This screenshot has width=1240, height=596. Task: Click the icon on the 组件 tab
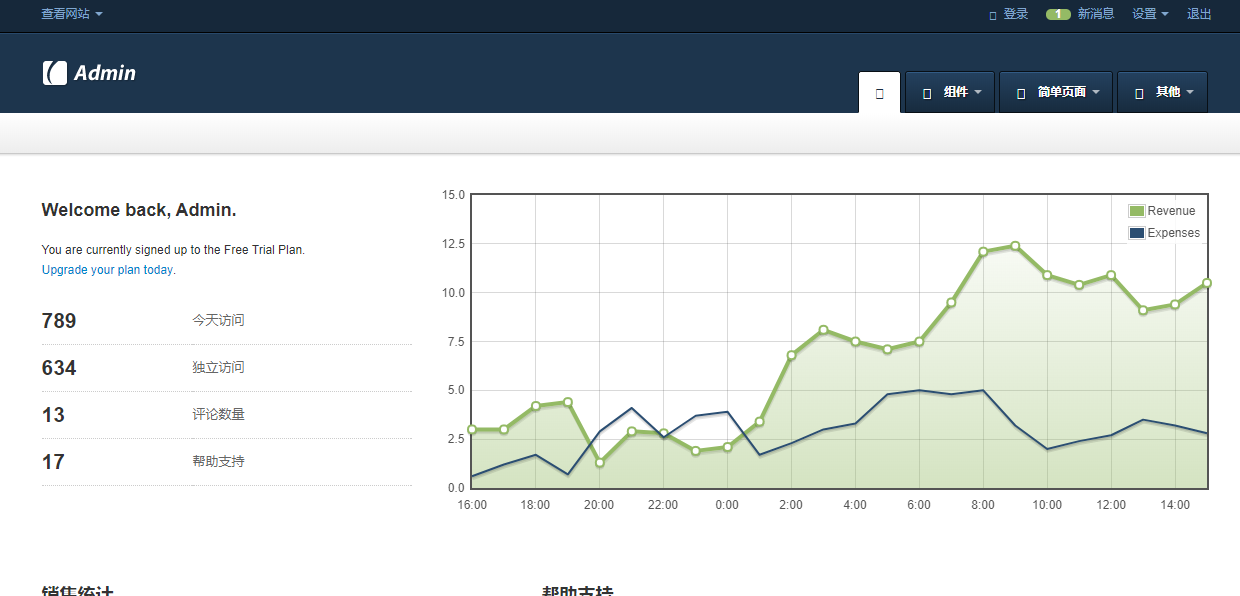[927, 93]
